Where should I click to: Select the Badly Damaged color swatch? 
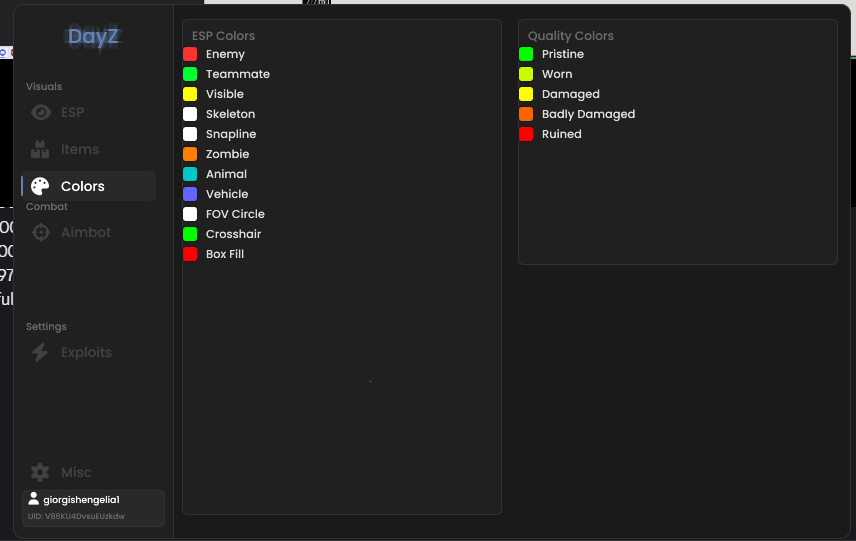[x=526, y=114]
